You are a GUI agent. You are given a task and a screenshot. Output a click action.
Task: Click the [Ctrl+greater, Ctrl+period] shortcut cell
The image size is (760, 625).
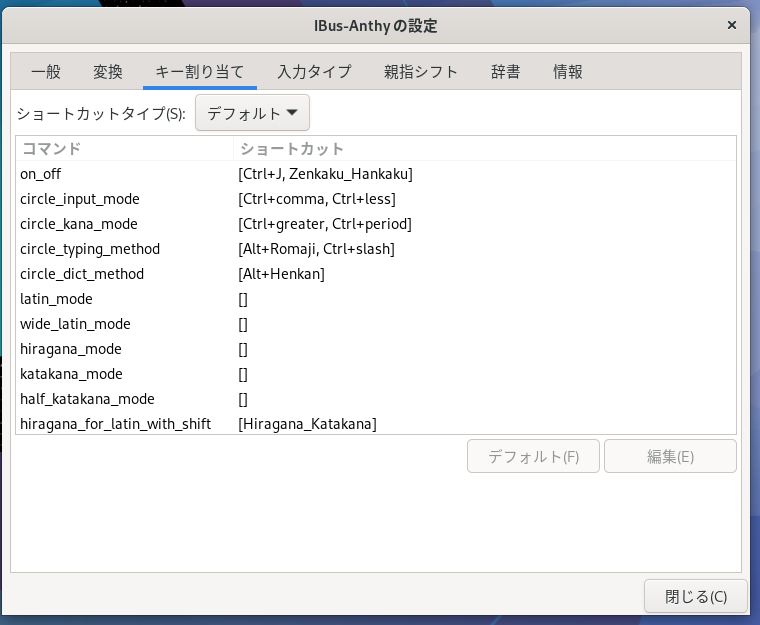325,224
